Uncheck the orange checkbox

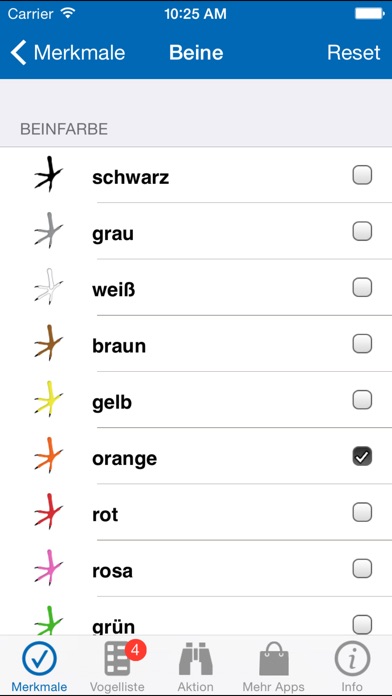(362, 456)
